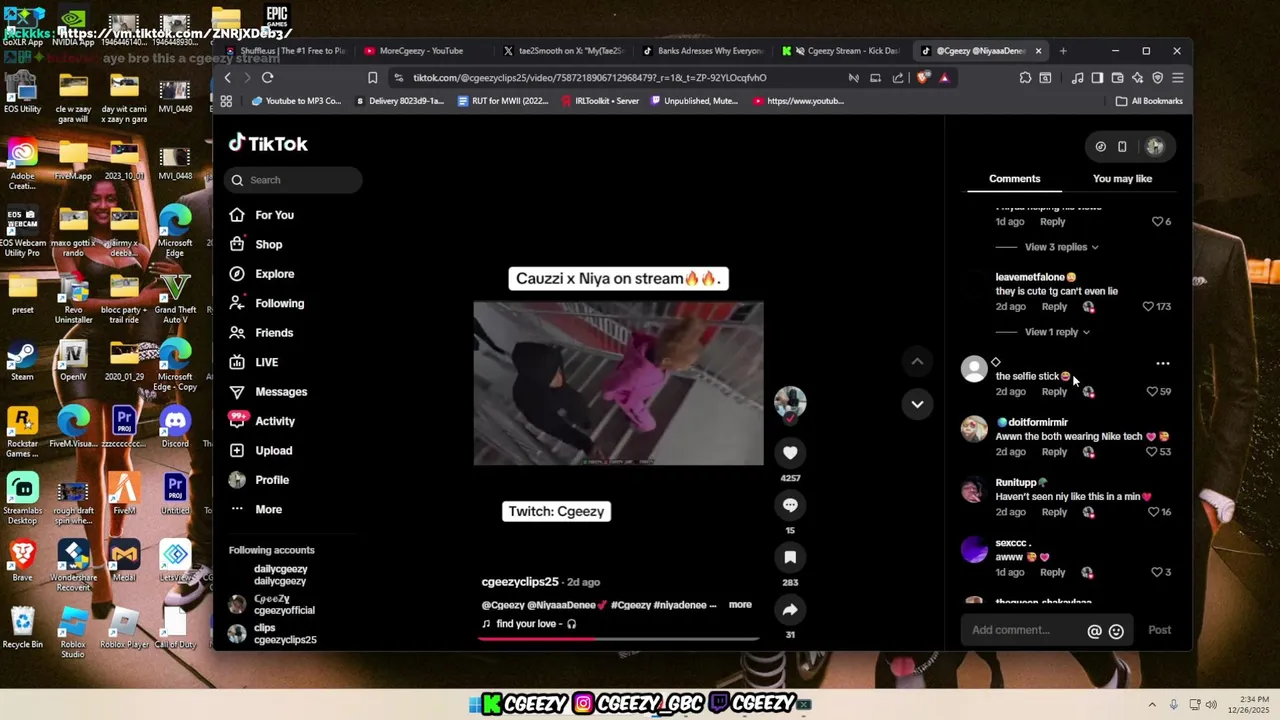Click the phone app icon in the top pill
The width and height of the screenshot is (1280, 720).
click(1122, 147)
